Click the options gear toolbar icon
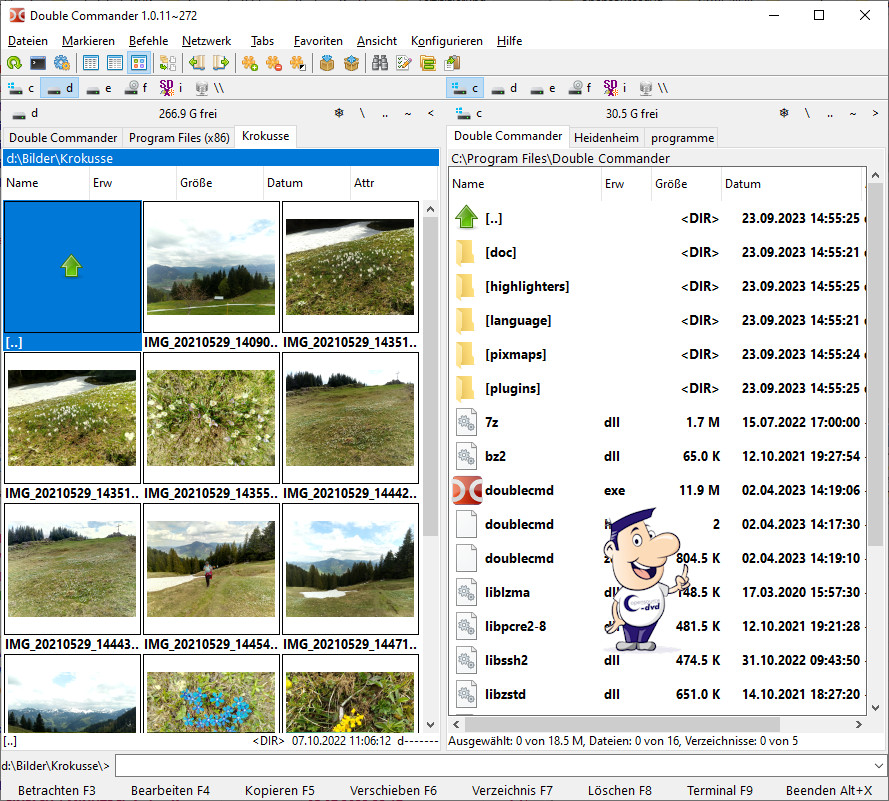The height and width of the screenshot is (801, 889). point(62,63)
